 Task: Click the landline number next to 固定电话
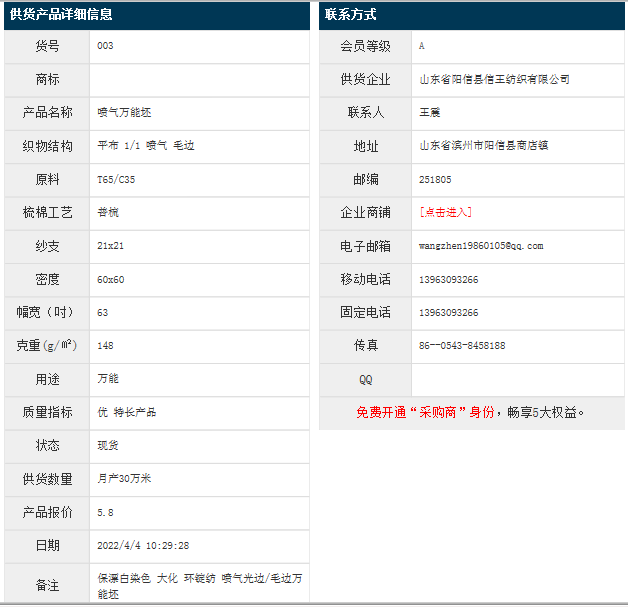click(x=448, y=312)
